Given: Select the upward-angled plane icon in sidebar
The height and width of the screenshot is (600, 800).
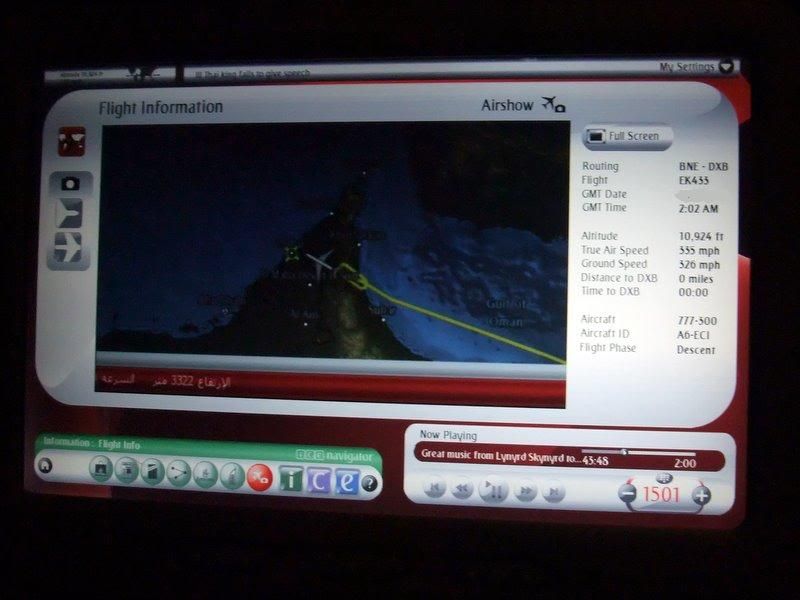Looking at the screenshot, I should coord(69,213).
